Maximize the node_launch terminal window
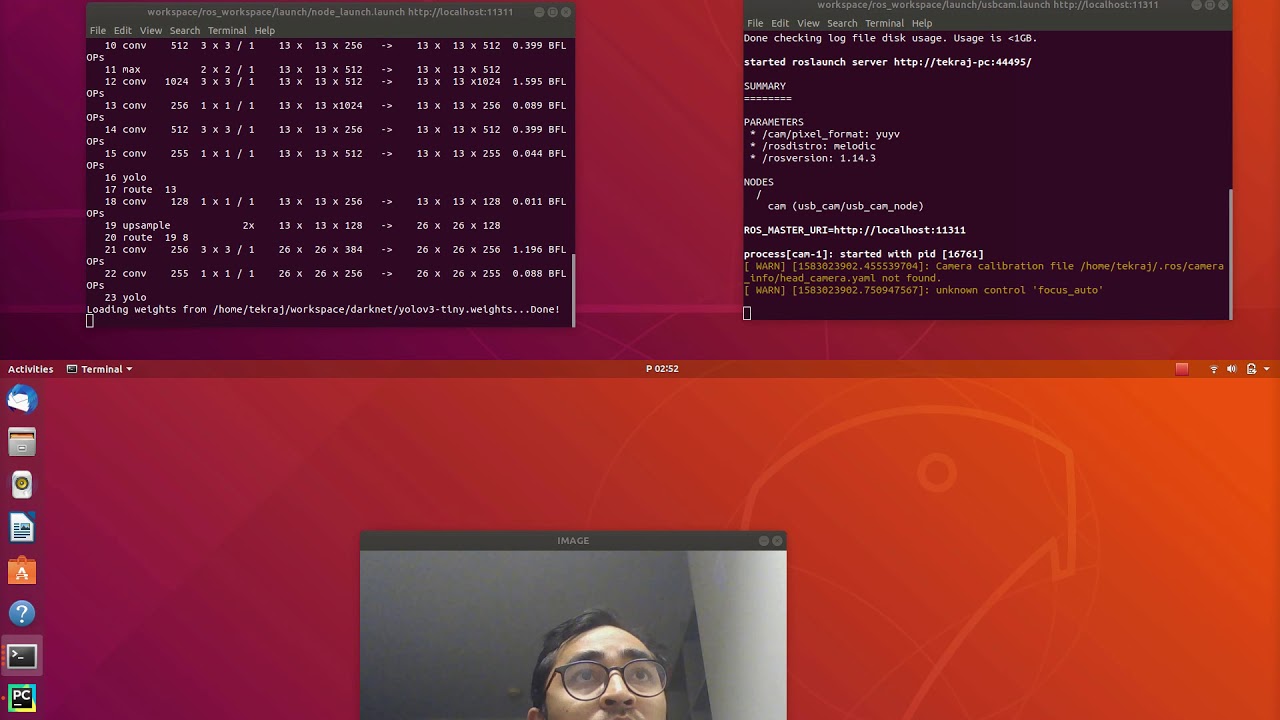Viewport: 1280px width, 720px height. pos(552,12)
